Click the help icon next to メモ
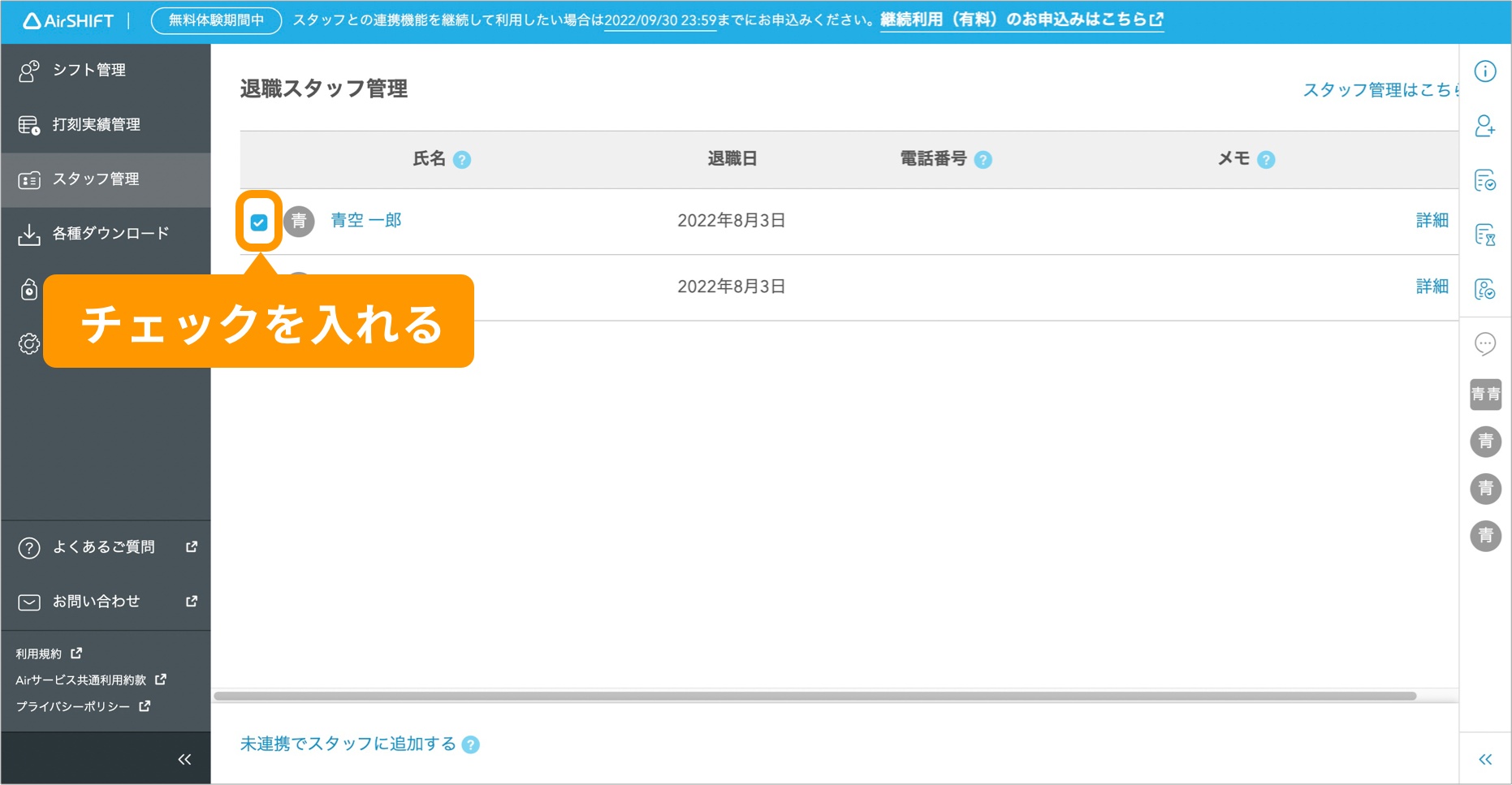 click(x=1265, y=160)
